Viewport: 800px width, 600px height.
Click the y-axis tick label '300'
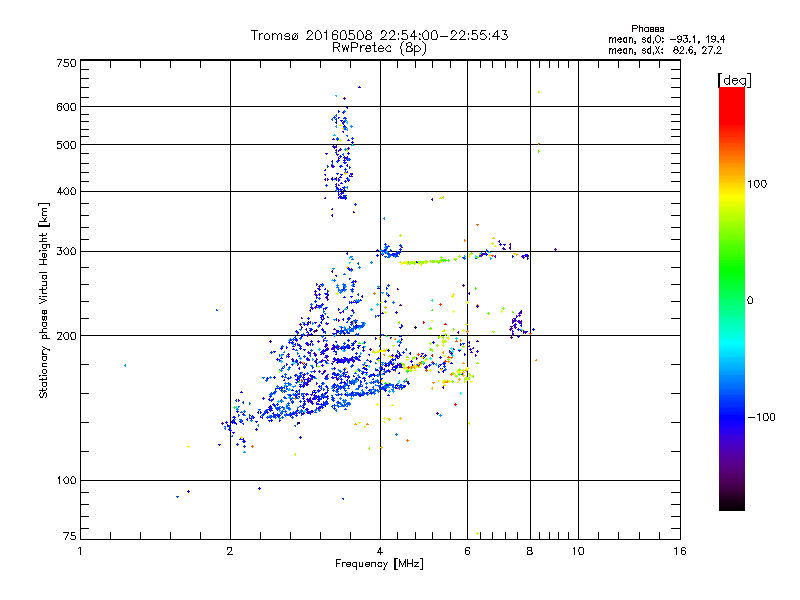point(66,251)
